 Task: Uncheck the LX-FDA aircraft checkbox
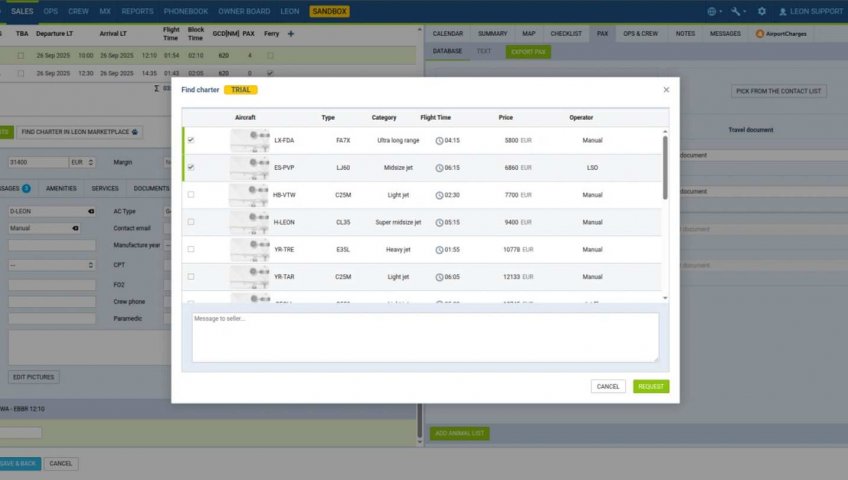pos(191,140)
